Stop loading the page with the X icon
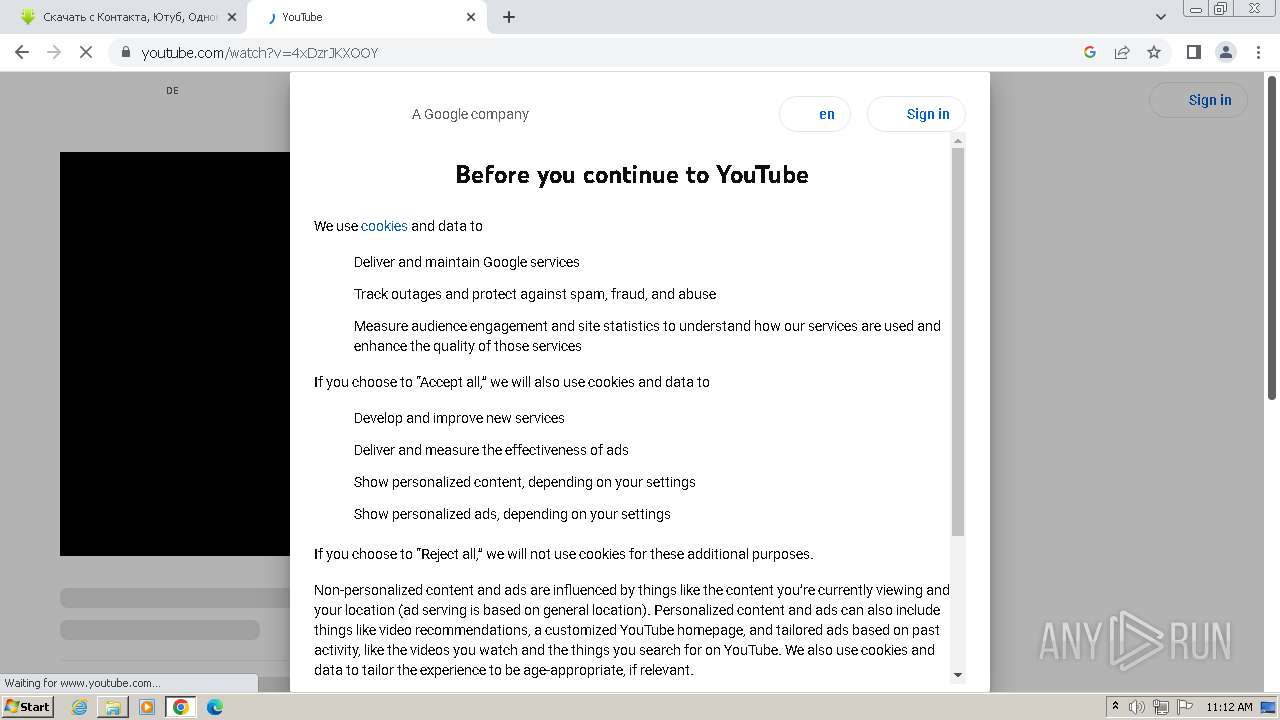 (x=86, y=52)
